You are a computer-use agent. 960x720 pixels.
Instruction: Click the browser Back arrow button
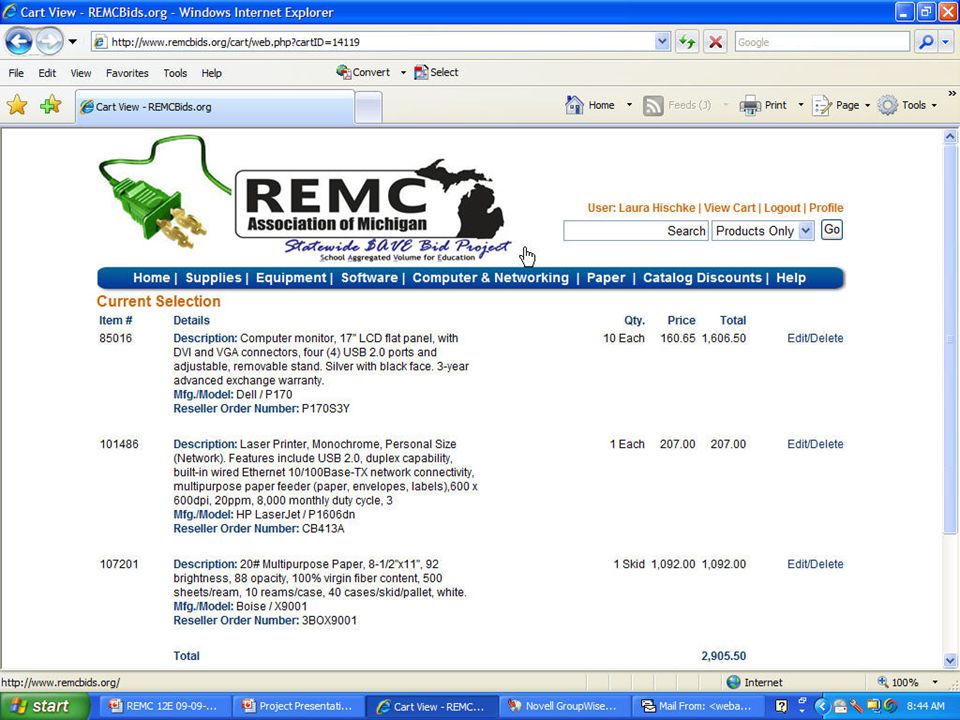coord(19,42)
